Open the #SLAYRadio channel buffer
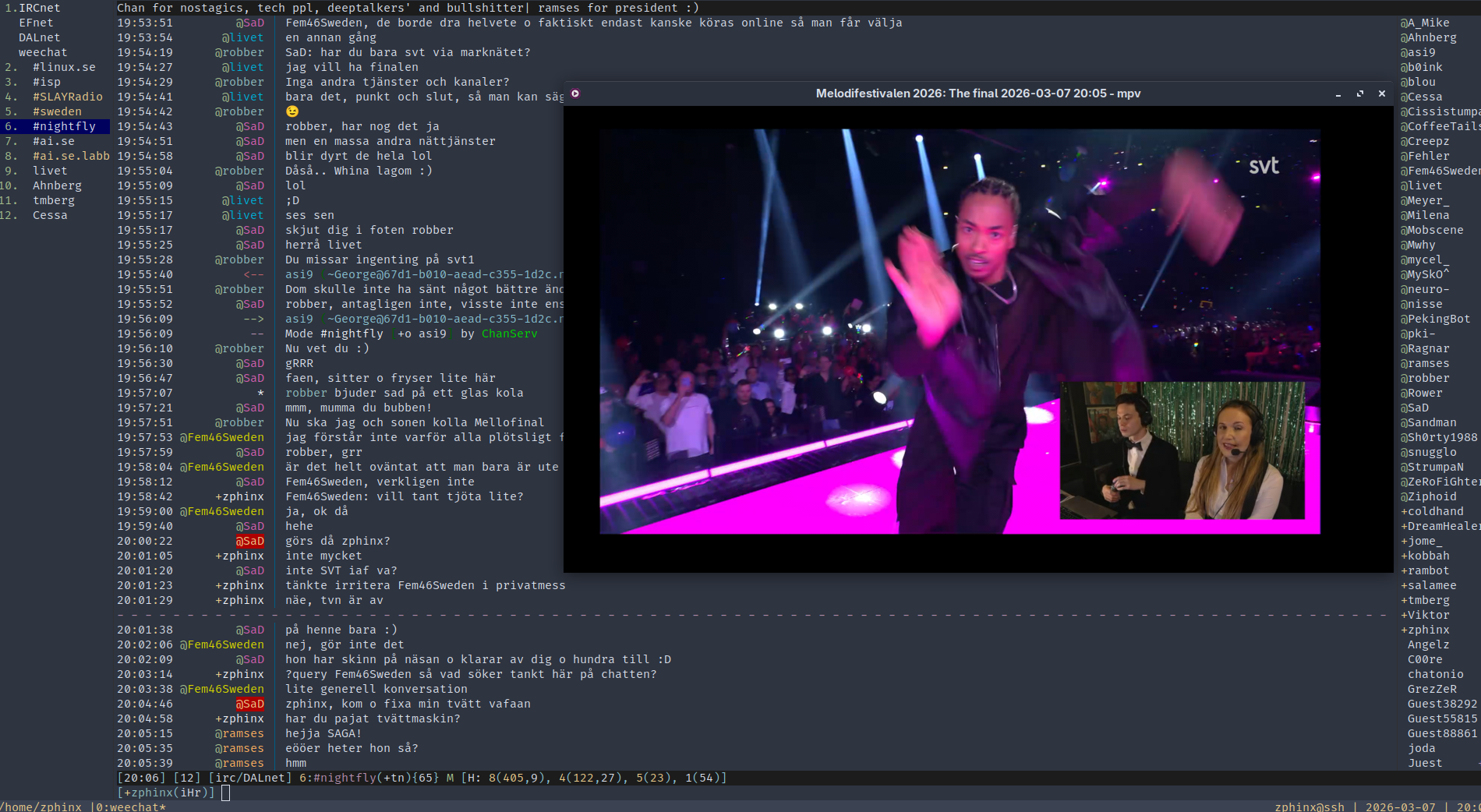 67,97
